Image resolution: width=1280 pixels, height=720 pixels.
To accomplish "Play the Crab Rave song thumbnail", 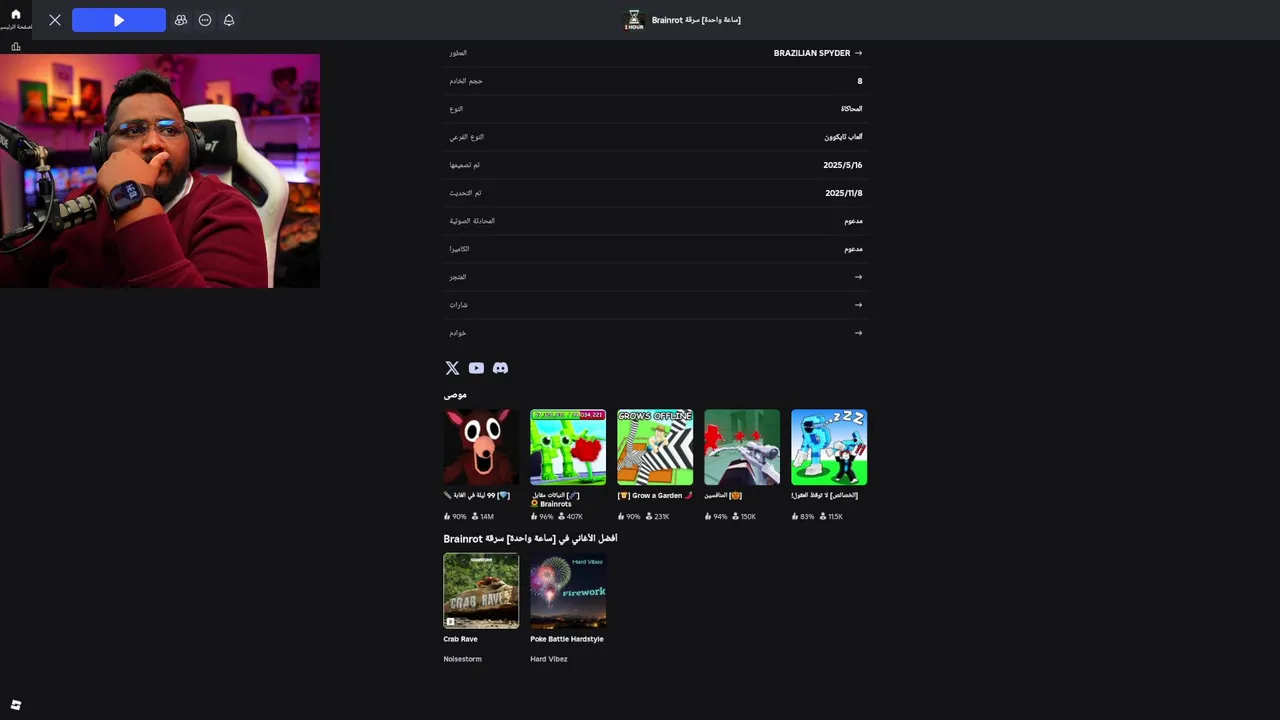I will click(x=481, y=591).
